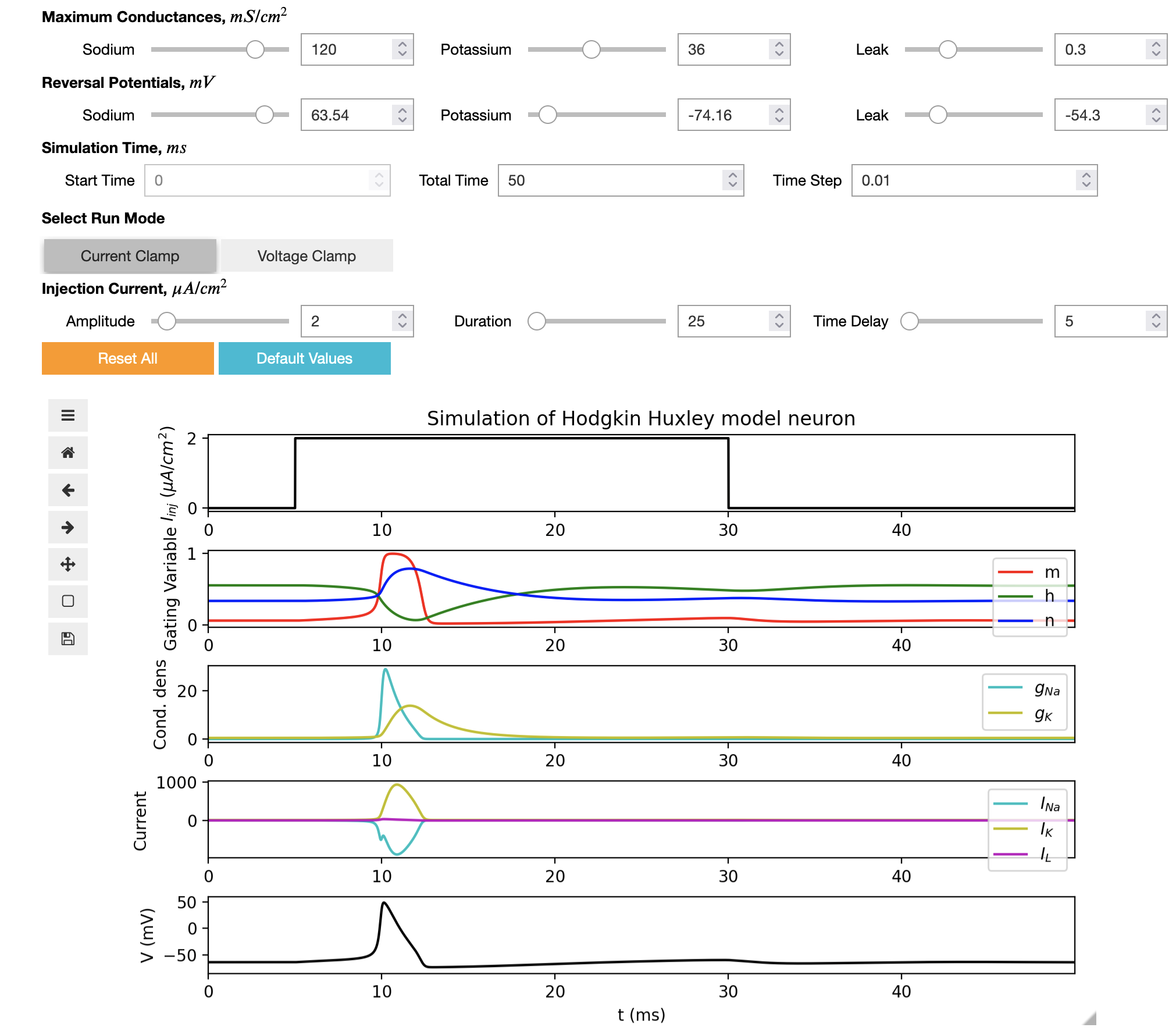Click the Leak conductance slider handle
Image resolution: width=1176 pixels, height=1031 pixels.
947,49
